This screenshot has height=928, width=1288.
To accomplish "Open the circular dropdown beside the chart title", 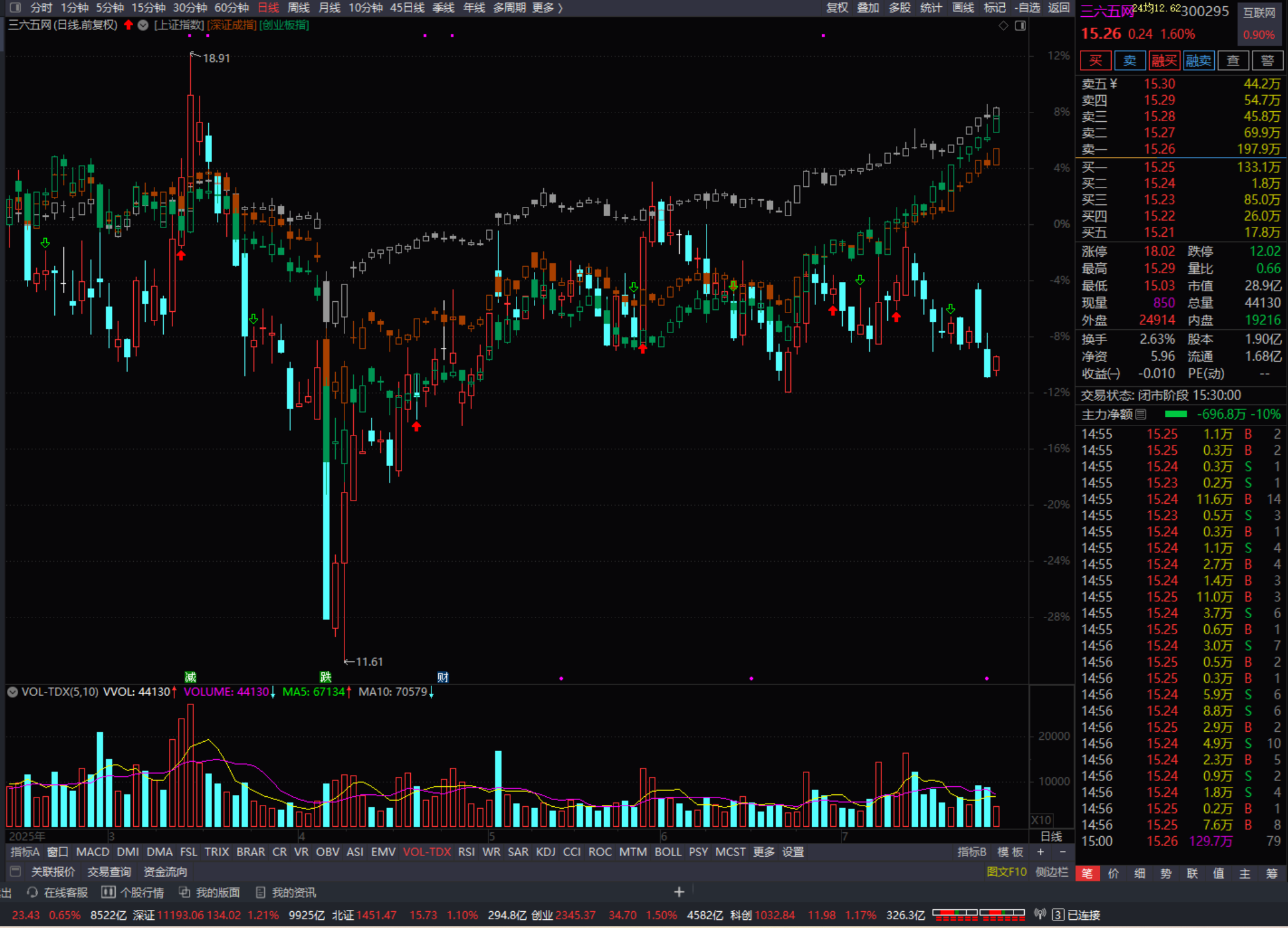I will (x=143, y=25).
